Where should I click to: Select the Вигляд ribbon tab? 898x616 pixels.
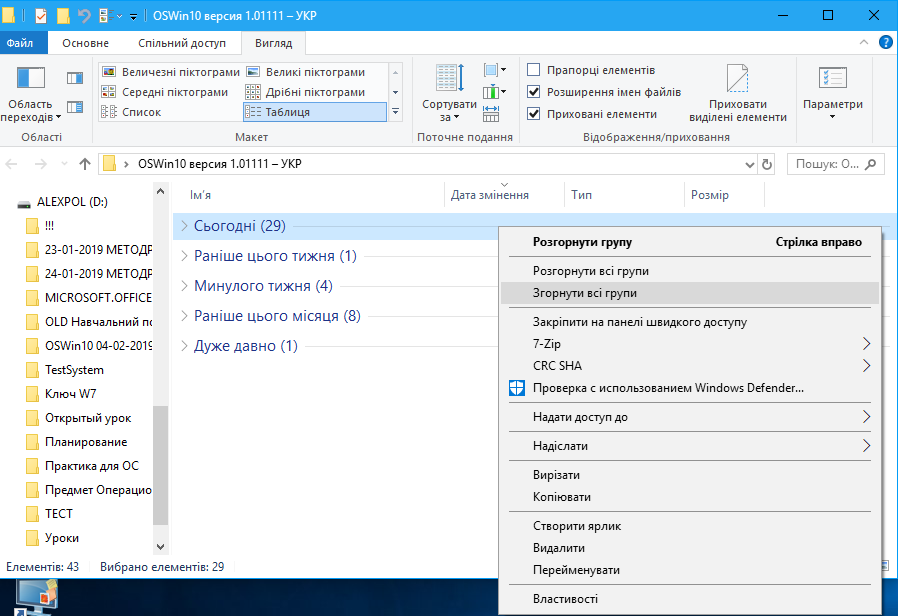[274, 43]
